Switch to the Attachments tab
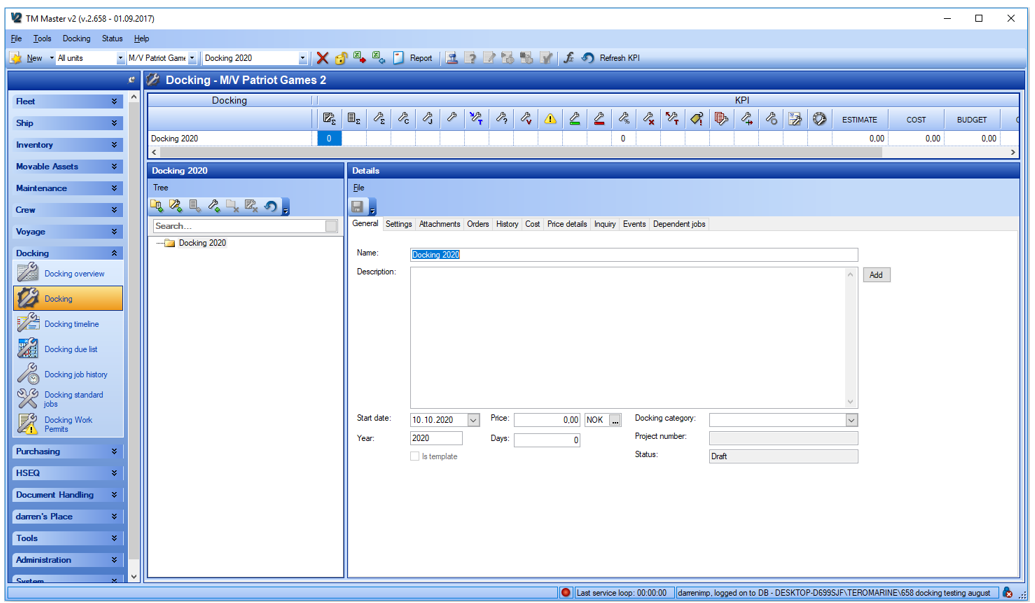 440,224
